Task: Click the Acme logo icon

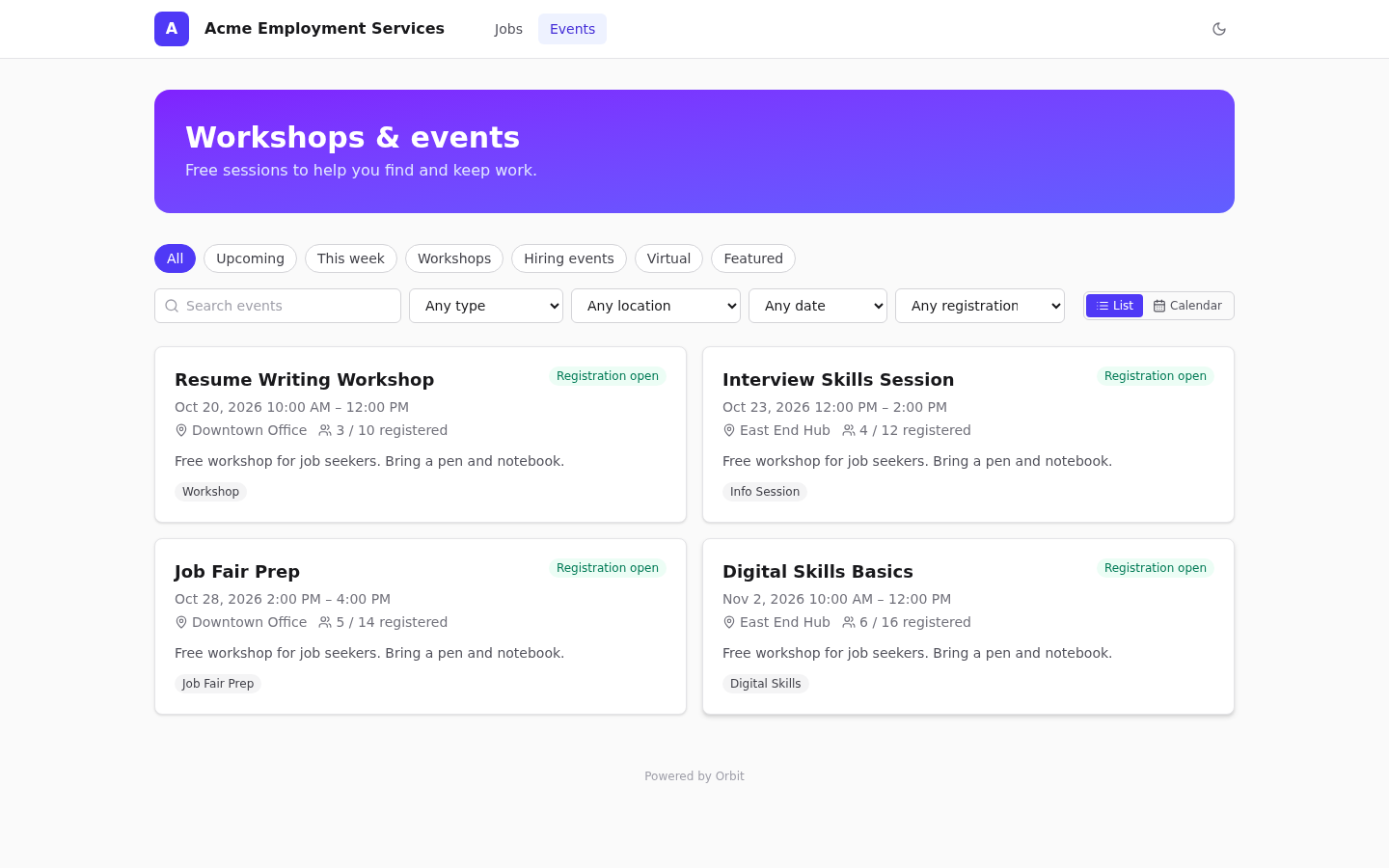Action: (x=172, y=29)
